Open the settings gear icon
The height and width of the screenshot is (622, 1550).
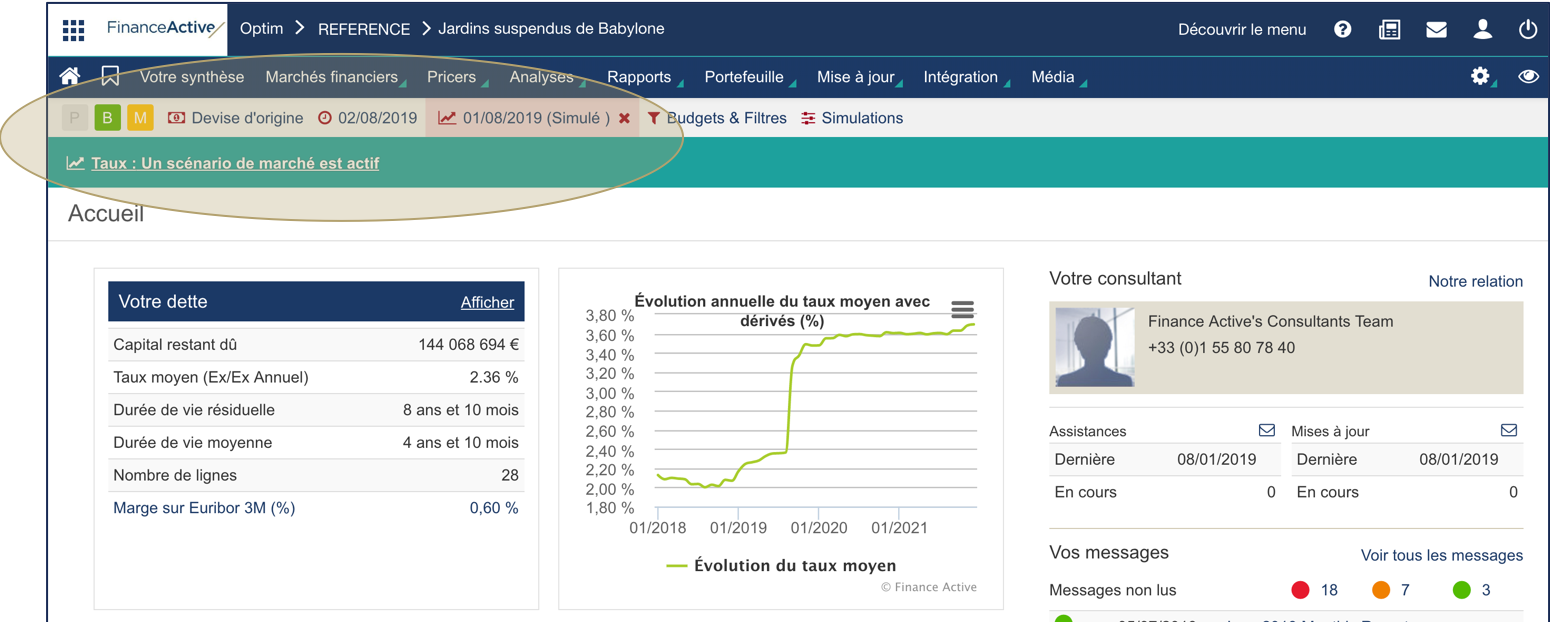[x=1481, y=76]
